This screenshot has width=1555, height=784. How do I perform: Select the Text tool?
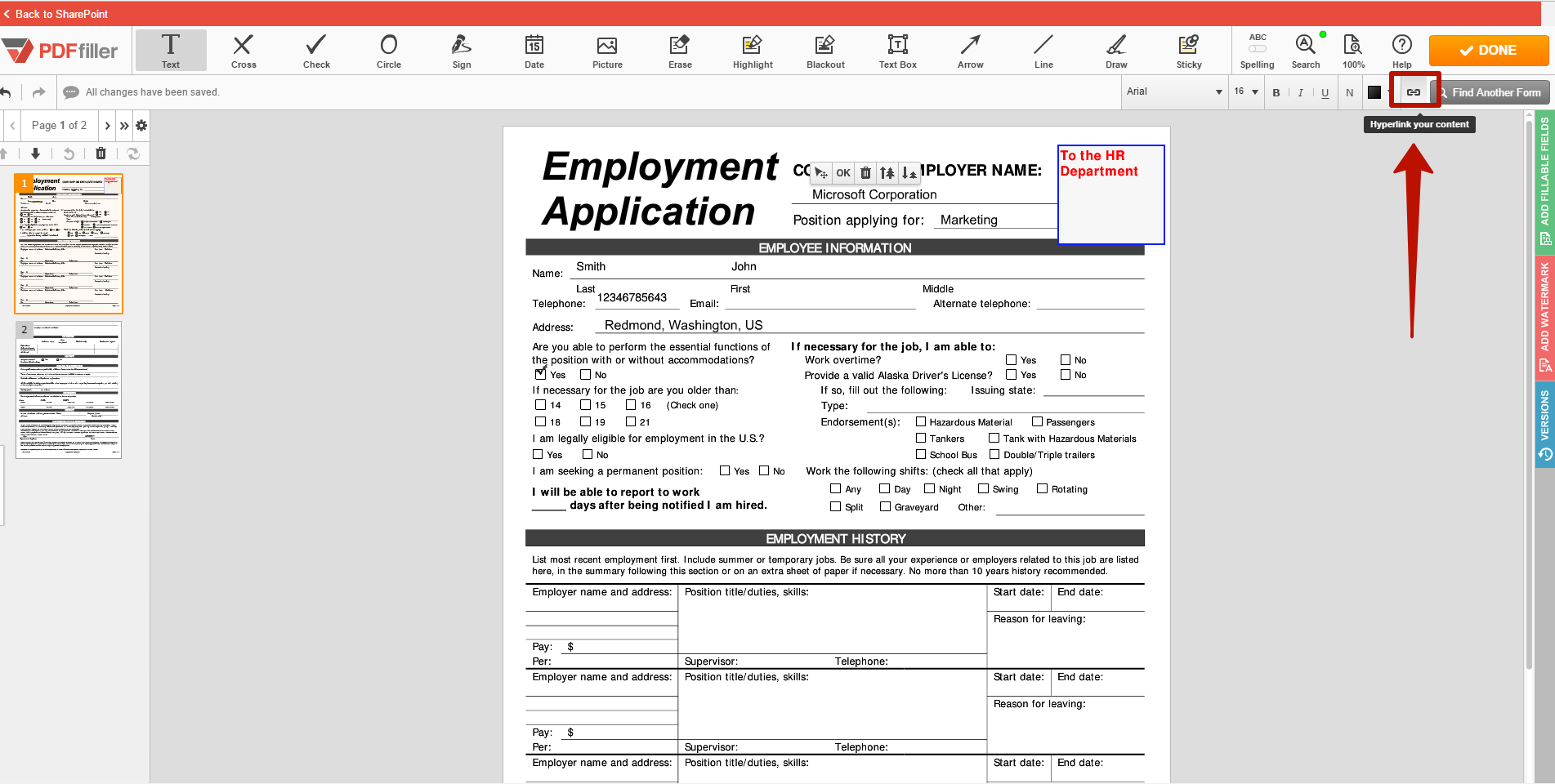(171, 51)
